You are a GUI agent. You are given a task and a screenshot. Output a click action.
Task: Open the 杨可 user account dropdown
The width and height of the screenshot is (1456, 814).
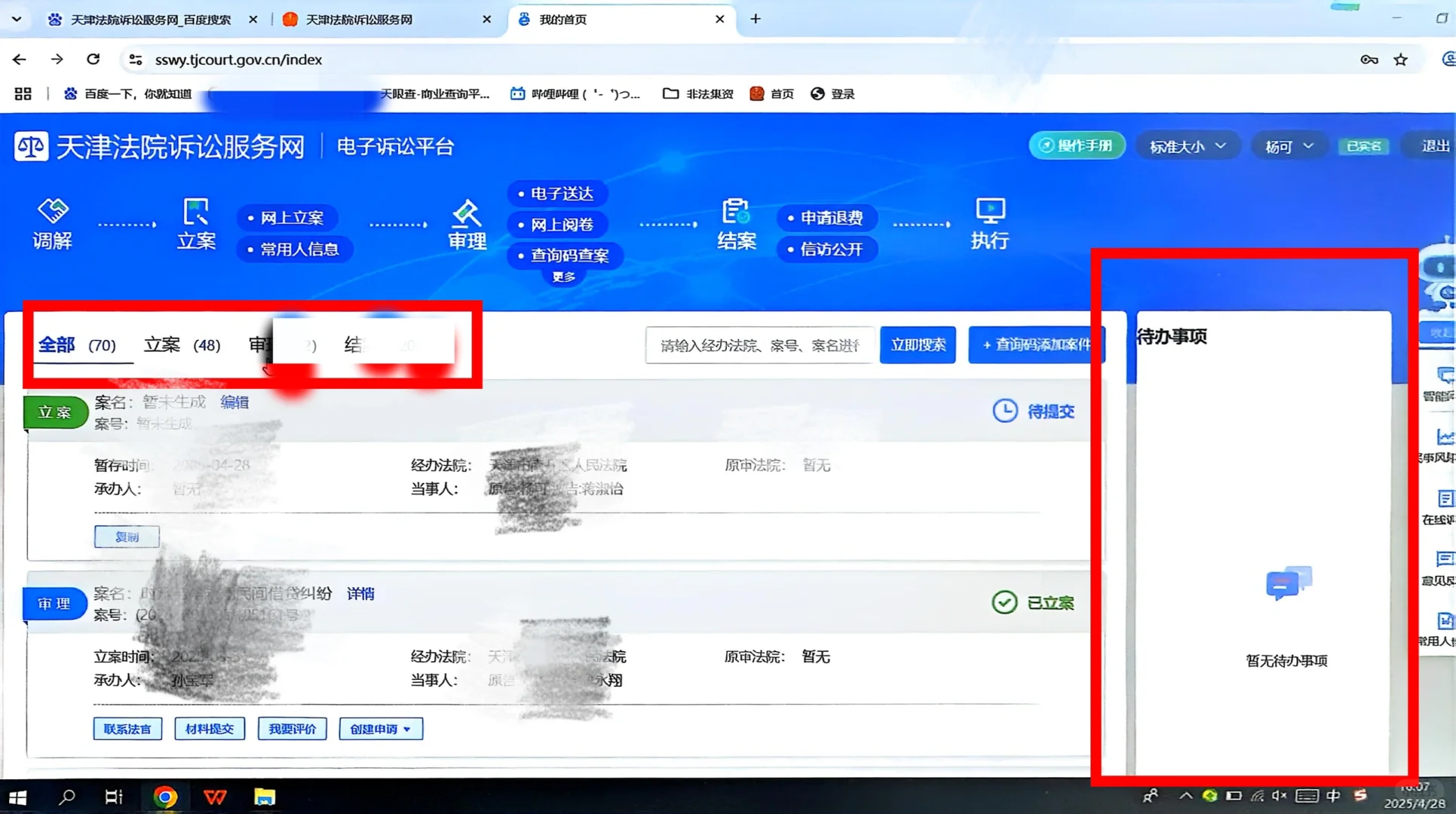tap(1289, 146)
